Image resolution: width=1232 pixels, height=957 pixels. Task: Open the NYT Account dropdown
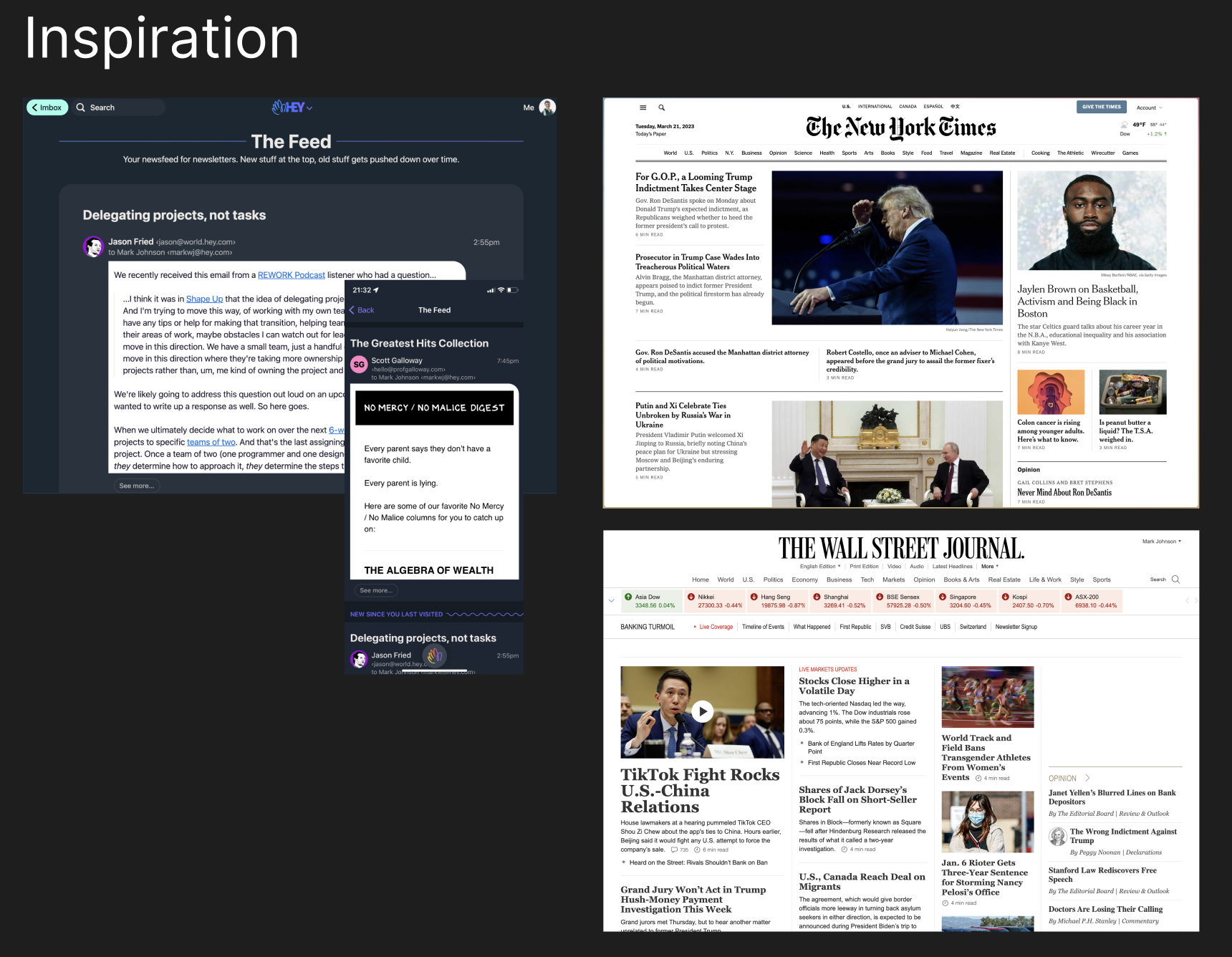tap(1149, 108)
